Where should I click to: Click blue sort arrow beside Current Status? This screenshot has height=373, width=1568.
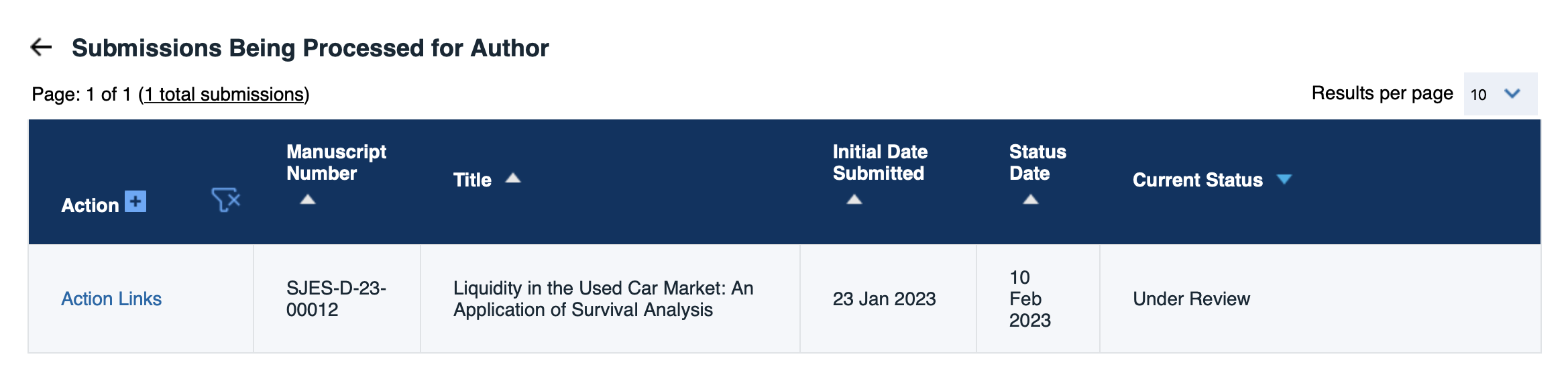click(x=1284, y=179)
